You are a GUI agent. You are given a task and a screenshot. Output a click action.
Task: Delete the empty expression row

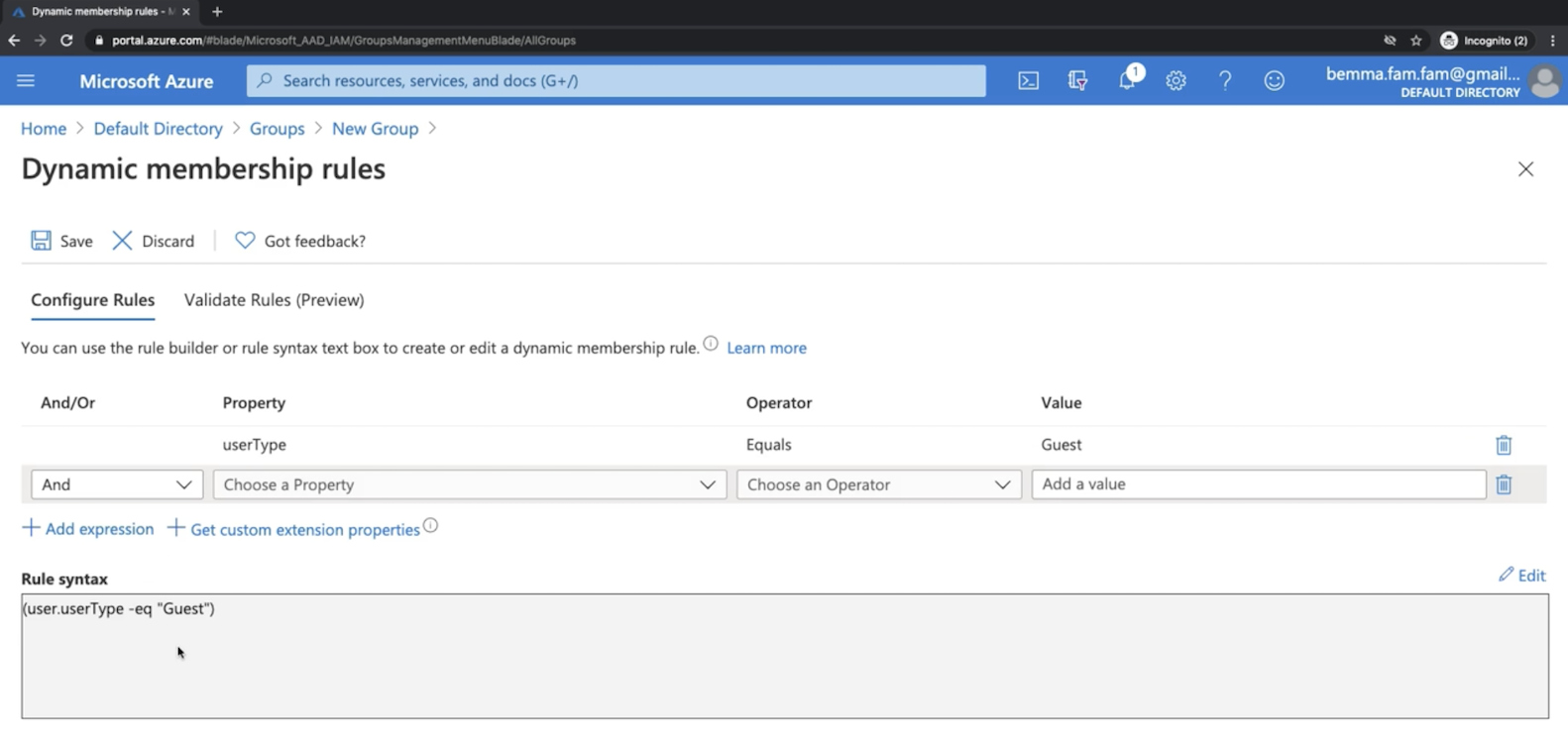coord(1504,484)
